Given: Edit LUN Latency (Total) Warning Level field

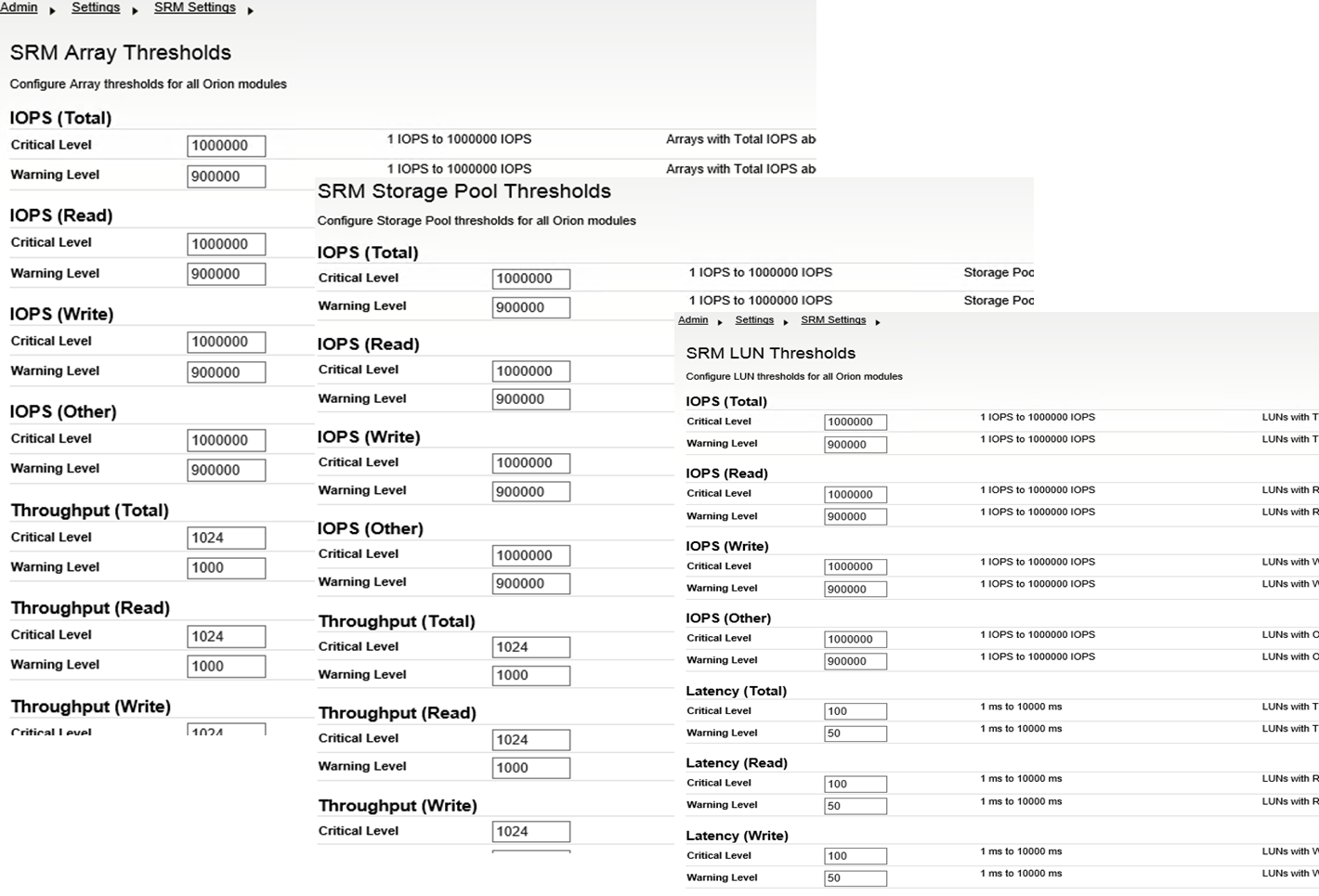Looking at the screenshot, I should [855, 734].
